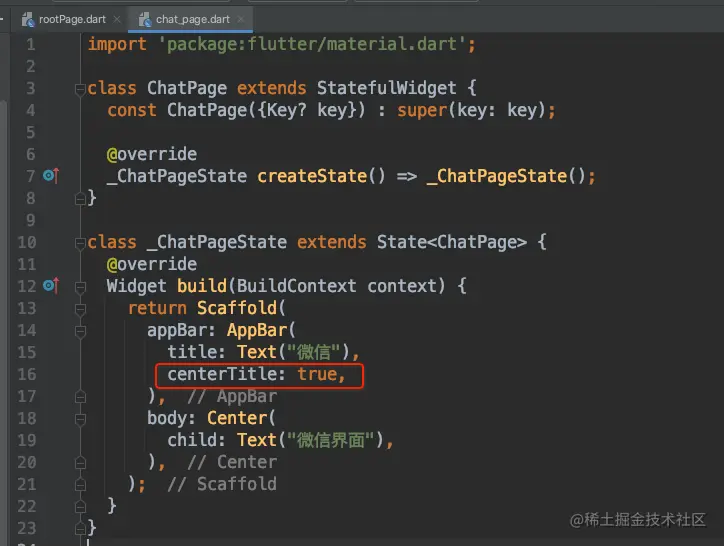Click the super keyword on line 4
Viewport: 724px width, 546px height.
point(422,110)
